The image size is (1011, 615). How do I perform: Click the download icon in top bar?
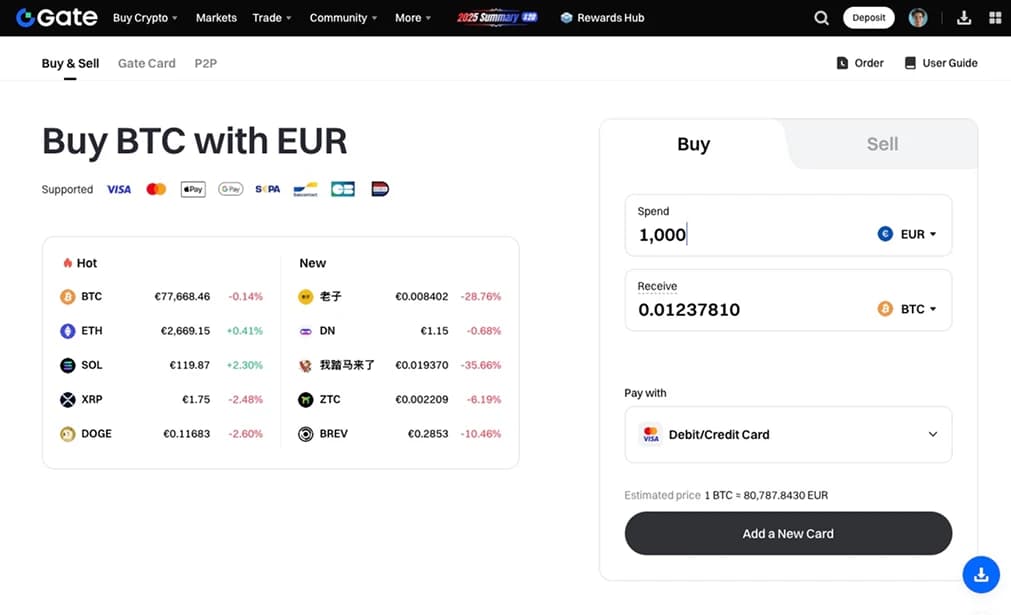[964, 18]
